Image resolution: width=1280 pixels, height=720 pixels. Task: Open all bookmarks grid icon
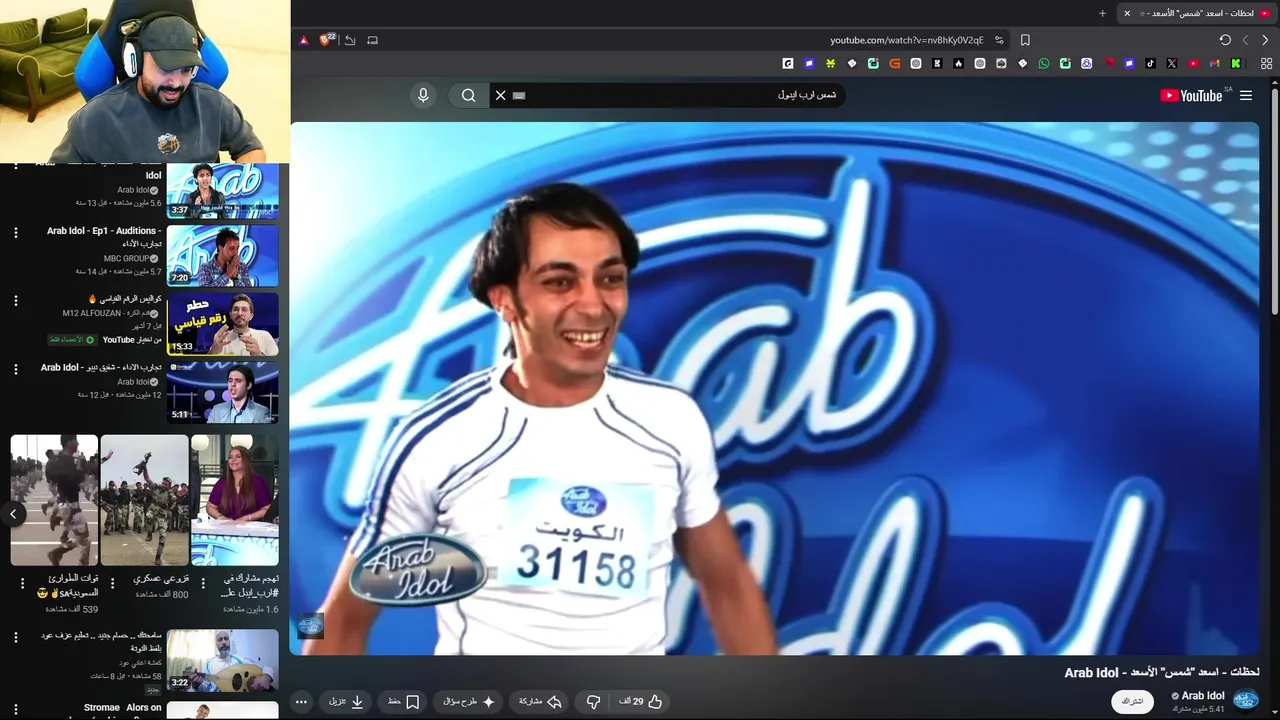[x=1266, y=63]
